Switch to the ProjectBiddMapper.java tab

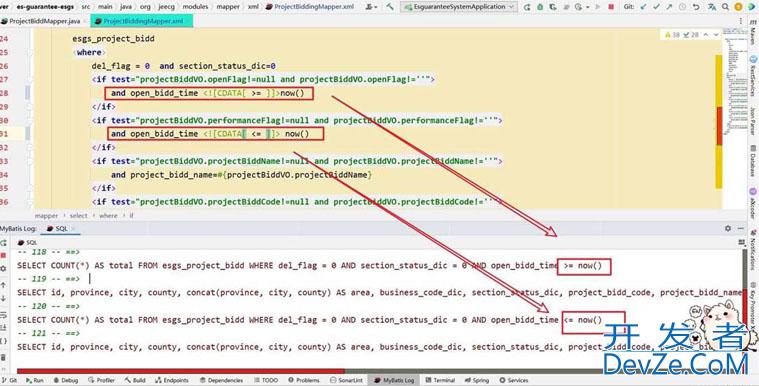pyautogui.click(x=41, y=21)
